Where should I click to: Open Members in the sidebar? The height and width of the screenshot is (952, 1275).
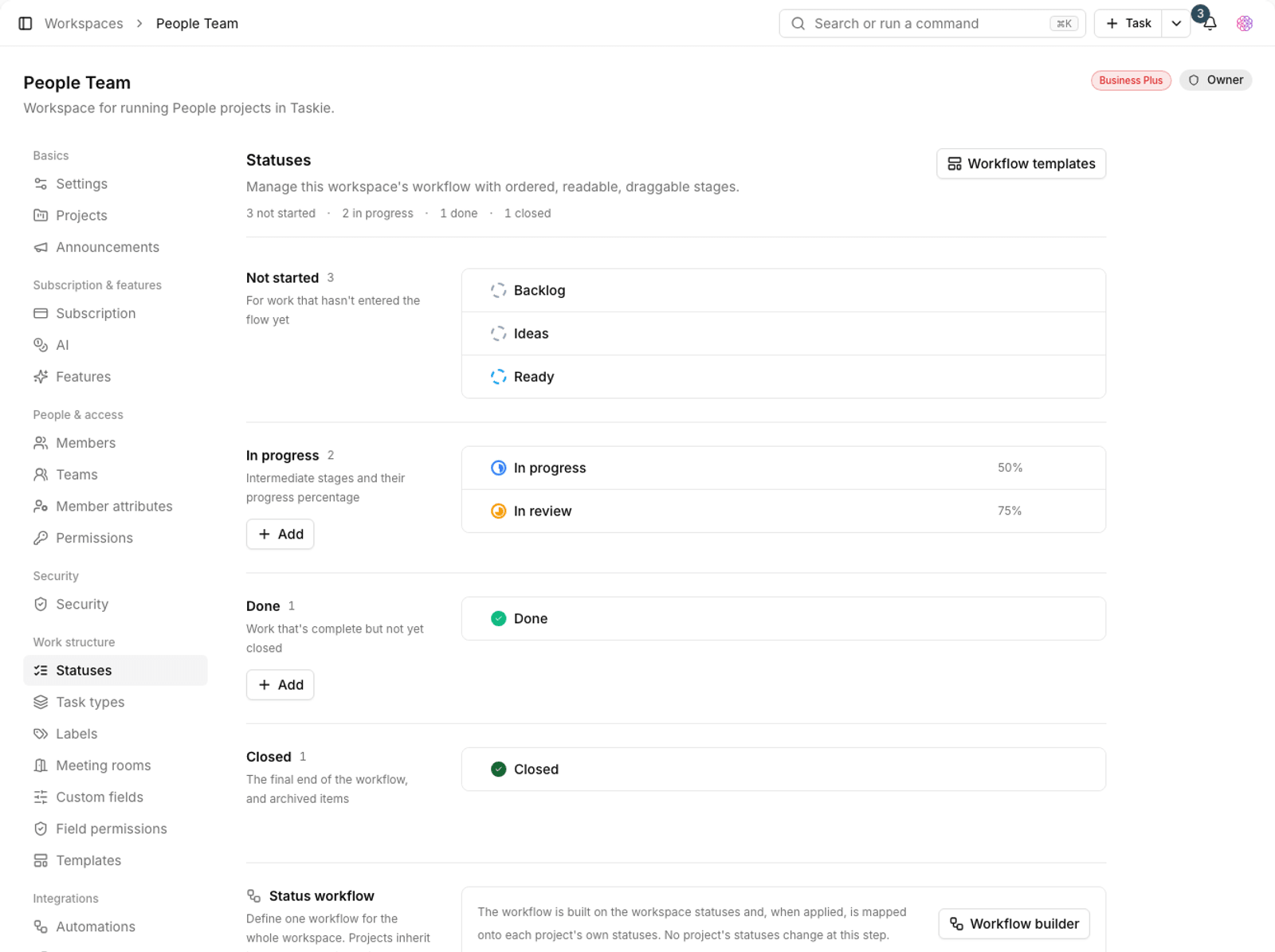point(116,443)
